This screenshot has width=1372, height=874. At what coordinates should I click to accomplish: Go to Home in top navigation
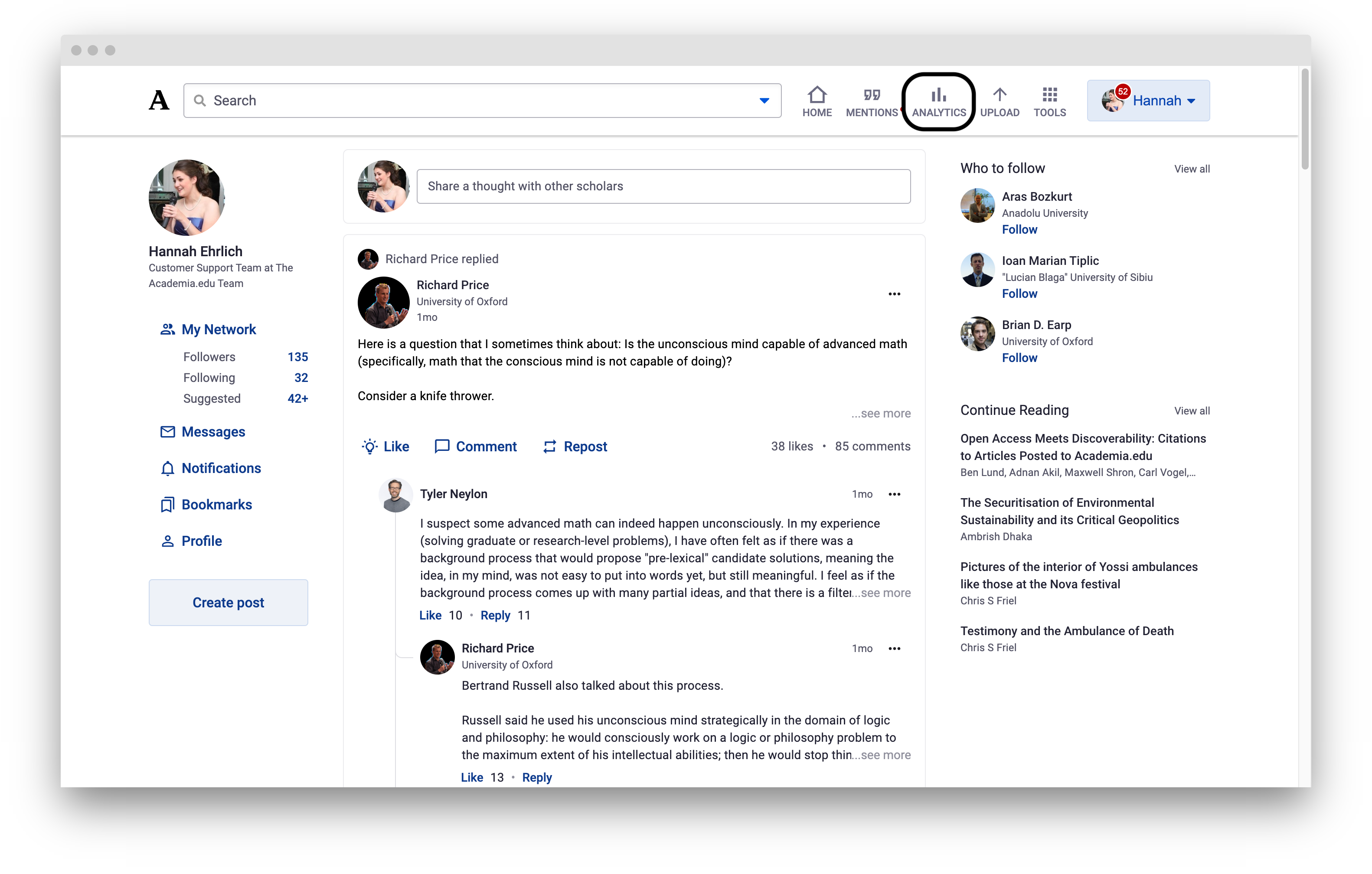coord(817,102)
